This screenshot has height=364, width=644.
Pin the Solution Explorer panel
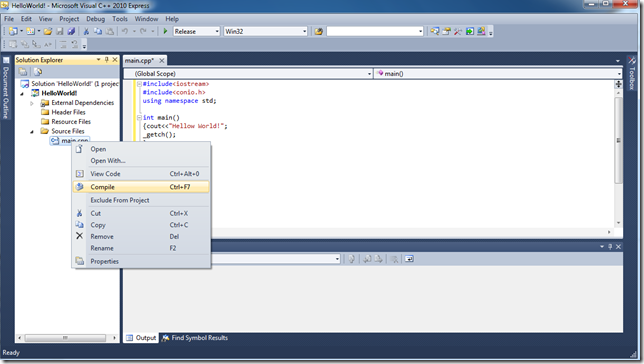click(106, 60)
